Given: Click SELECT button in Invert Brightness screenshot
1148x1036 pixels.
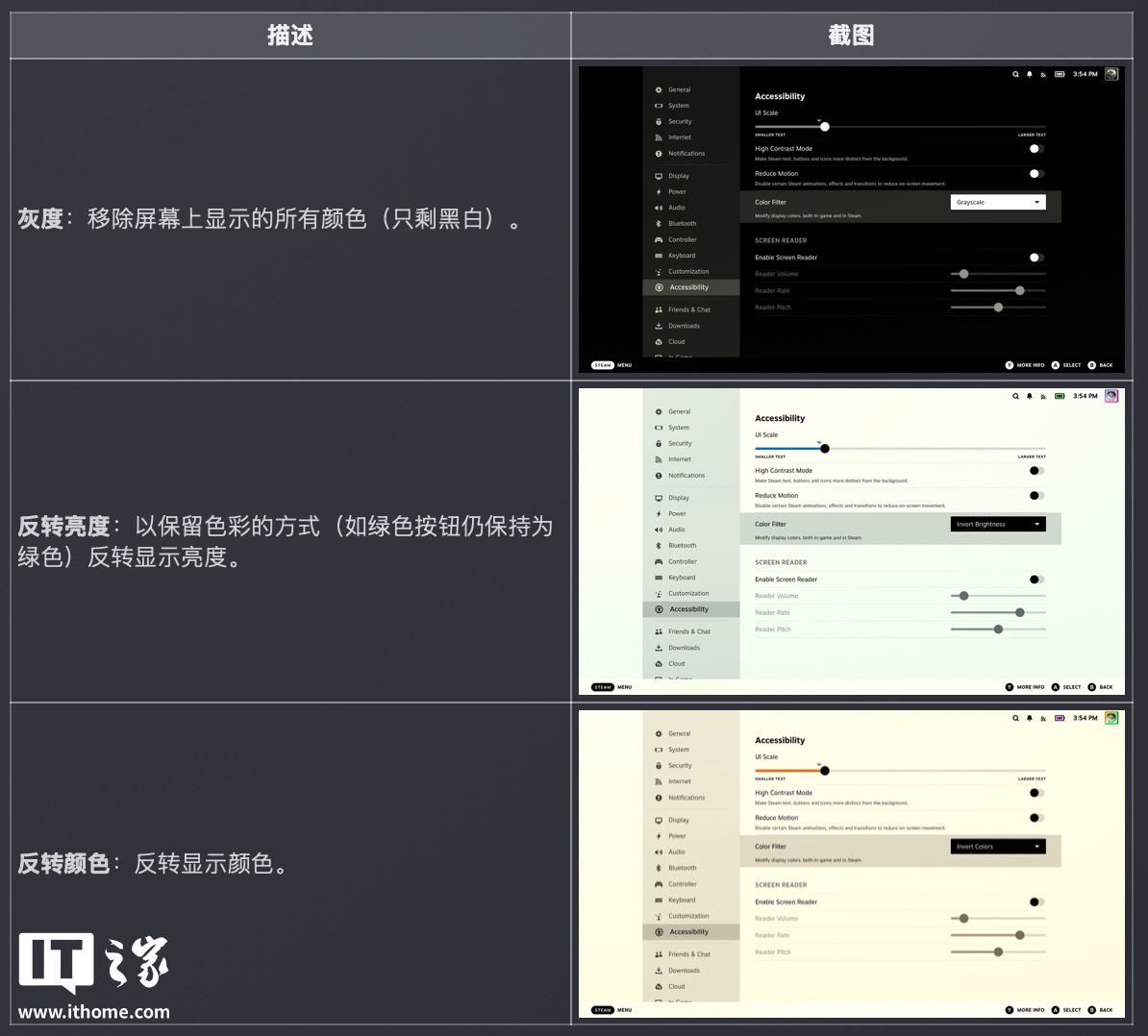Looking at the screenshot, I should (x=1066, y=687).
